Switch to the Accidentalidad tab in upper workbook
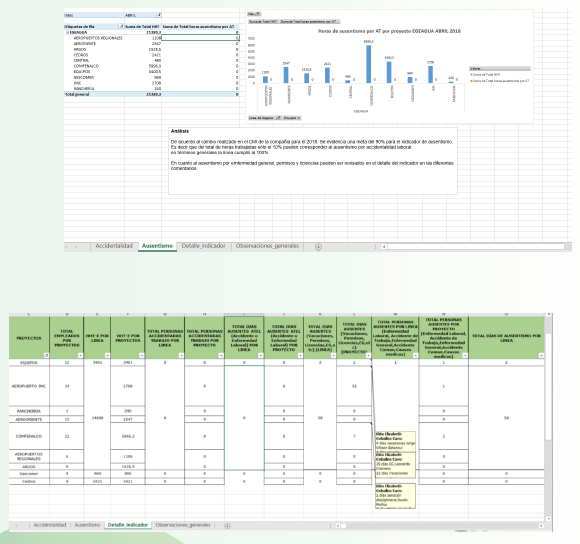This screenshot has width=580, height=544. (114, 246)
